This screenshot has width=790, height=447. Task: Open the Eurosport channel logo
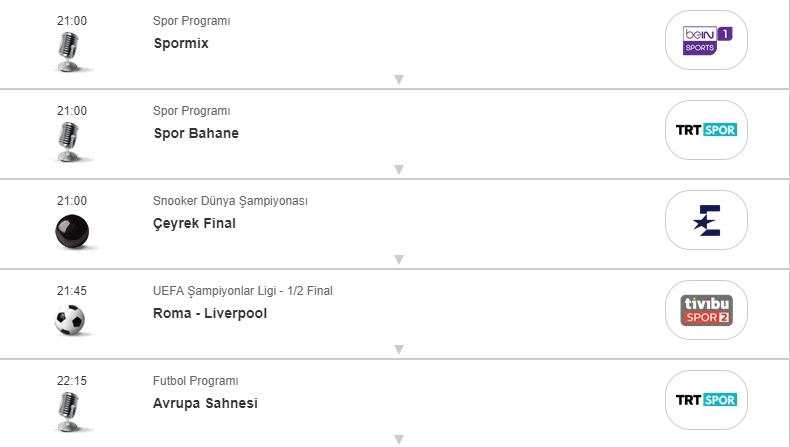pos(707,220)
